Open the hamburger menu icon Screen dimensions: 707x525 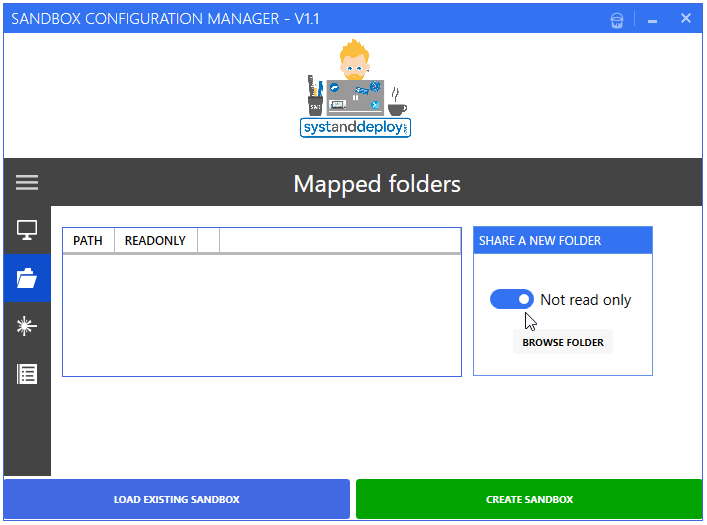[27, 182]
